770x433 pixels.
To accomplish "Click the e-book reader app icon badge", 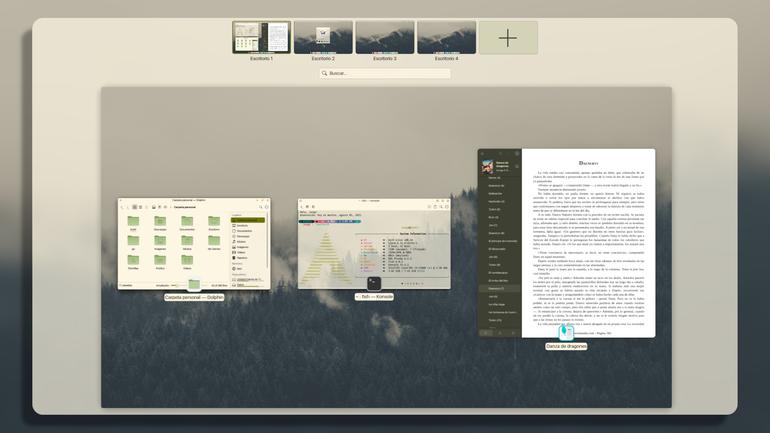I will pos(566,332).
